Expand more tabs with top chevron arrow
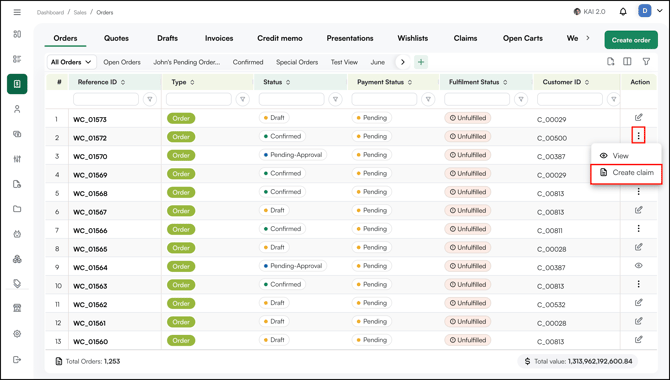670x380 pixels. coord(588,38)
